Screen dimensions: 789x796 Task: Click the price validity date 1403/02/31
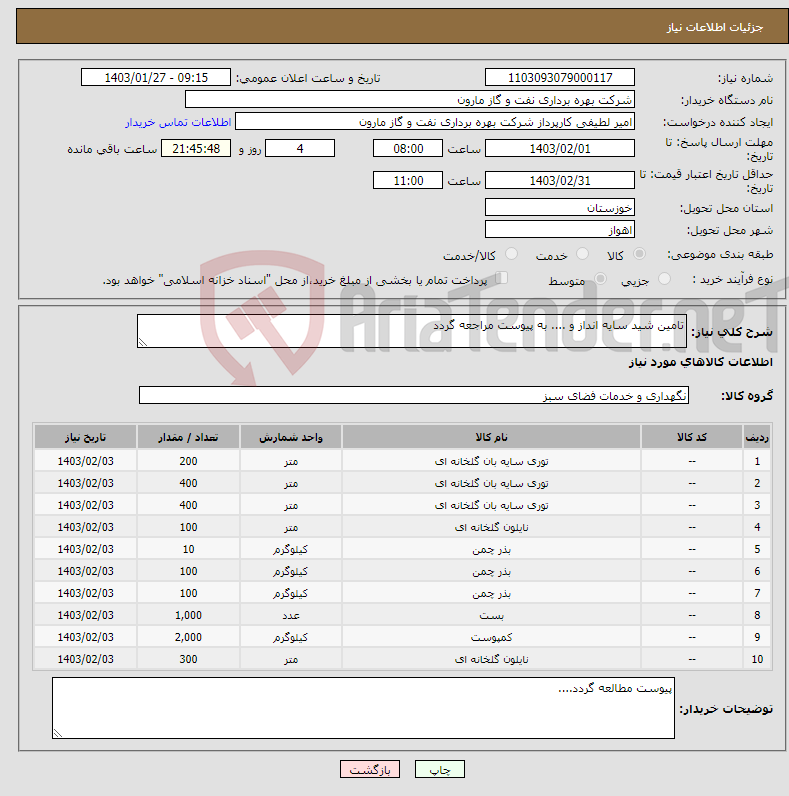560,180
